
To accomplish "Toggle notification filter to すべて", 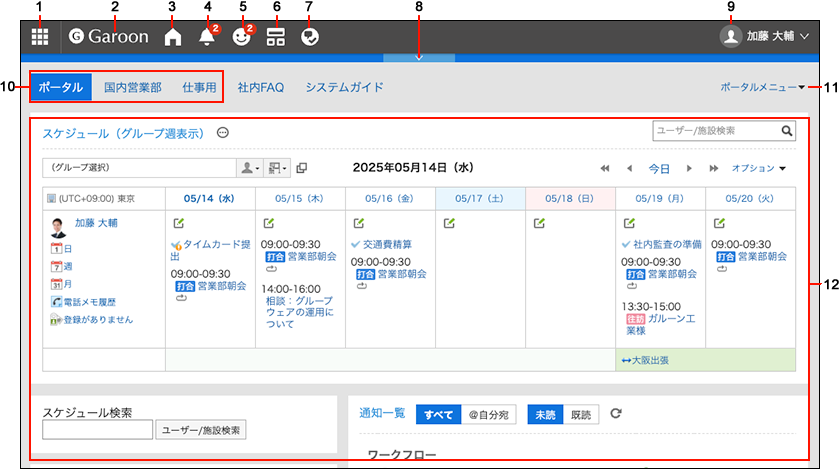I will pyautogui.click(x=438, y=413).
